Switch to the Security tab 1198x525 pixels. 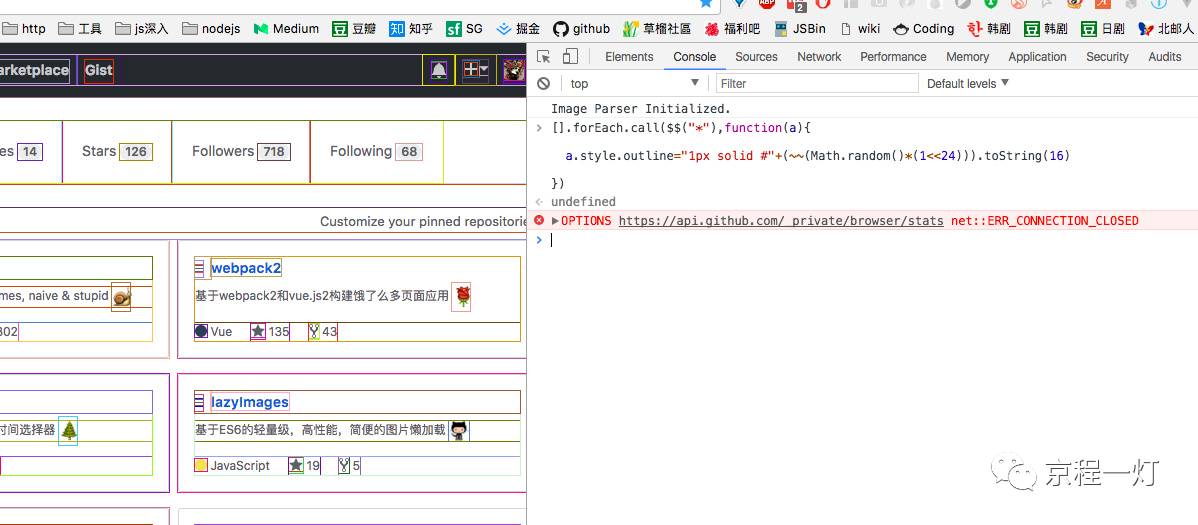1107,57
